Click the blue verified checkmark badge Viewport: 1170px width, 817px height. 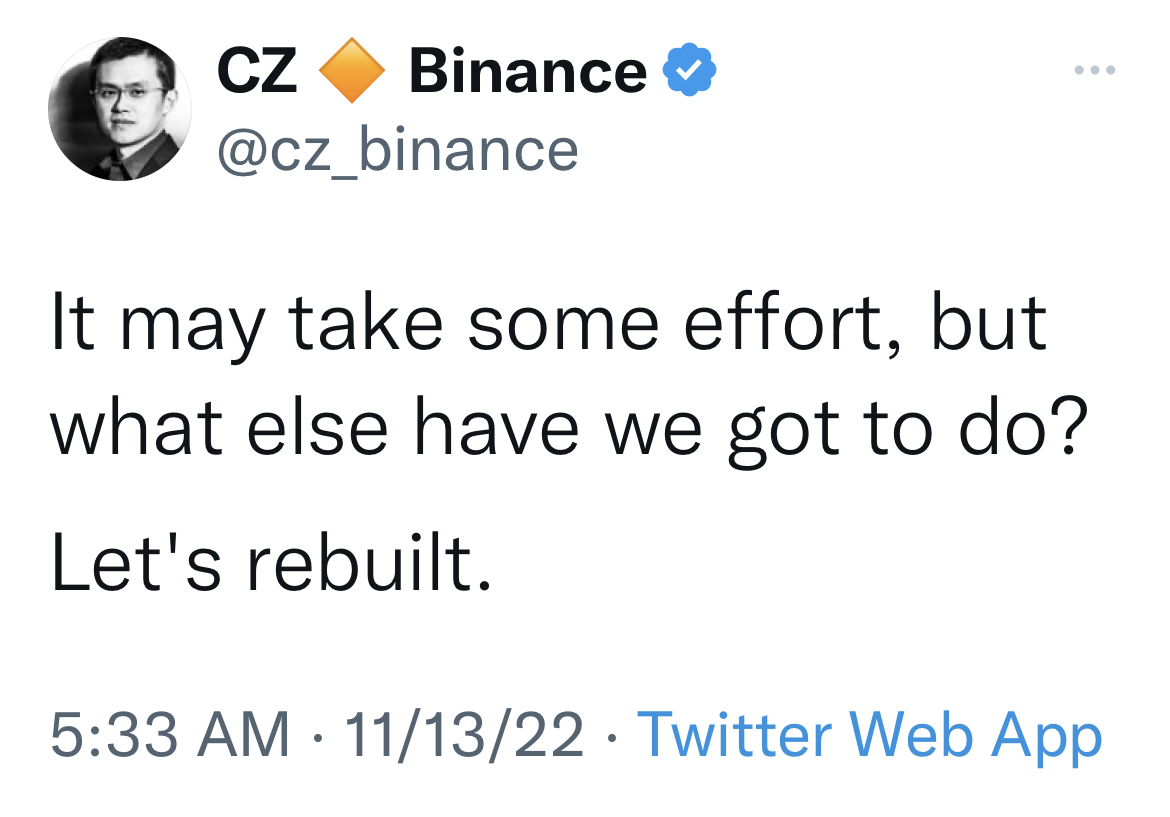coord(691,72)
